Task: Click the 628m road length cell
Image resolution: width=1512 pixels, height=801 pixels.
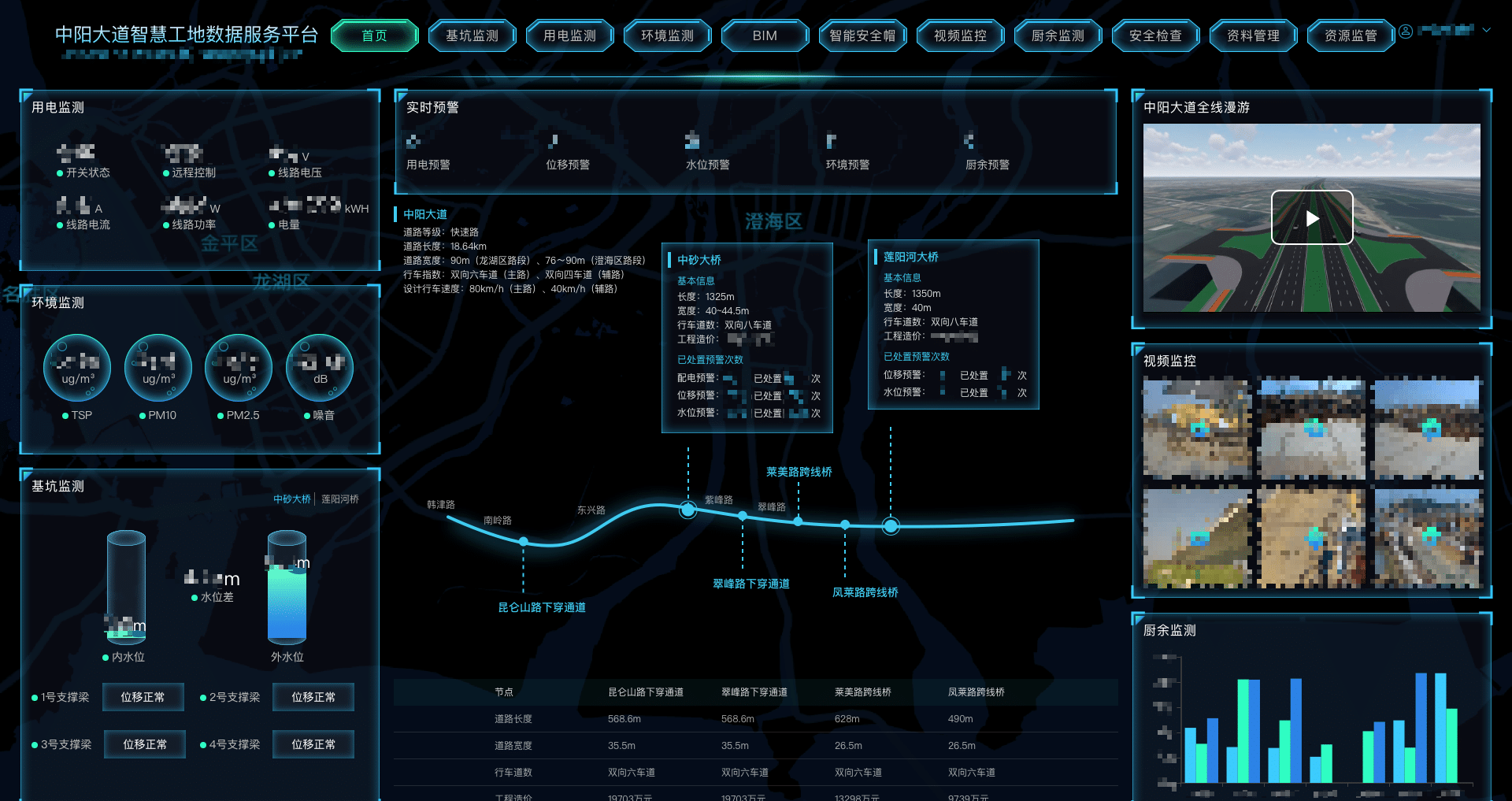Action: (x=847, y=719)
